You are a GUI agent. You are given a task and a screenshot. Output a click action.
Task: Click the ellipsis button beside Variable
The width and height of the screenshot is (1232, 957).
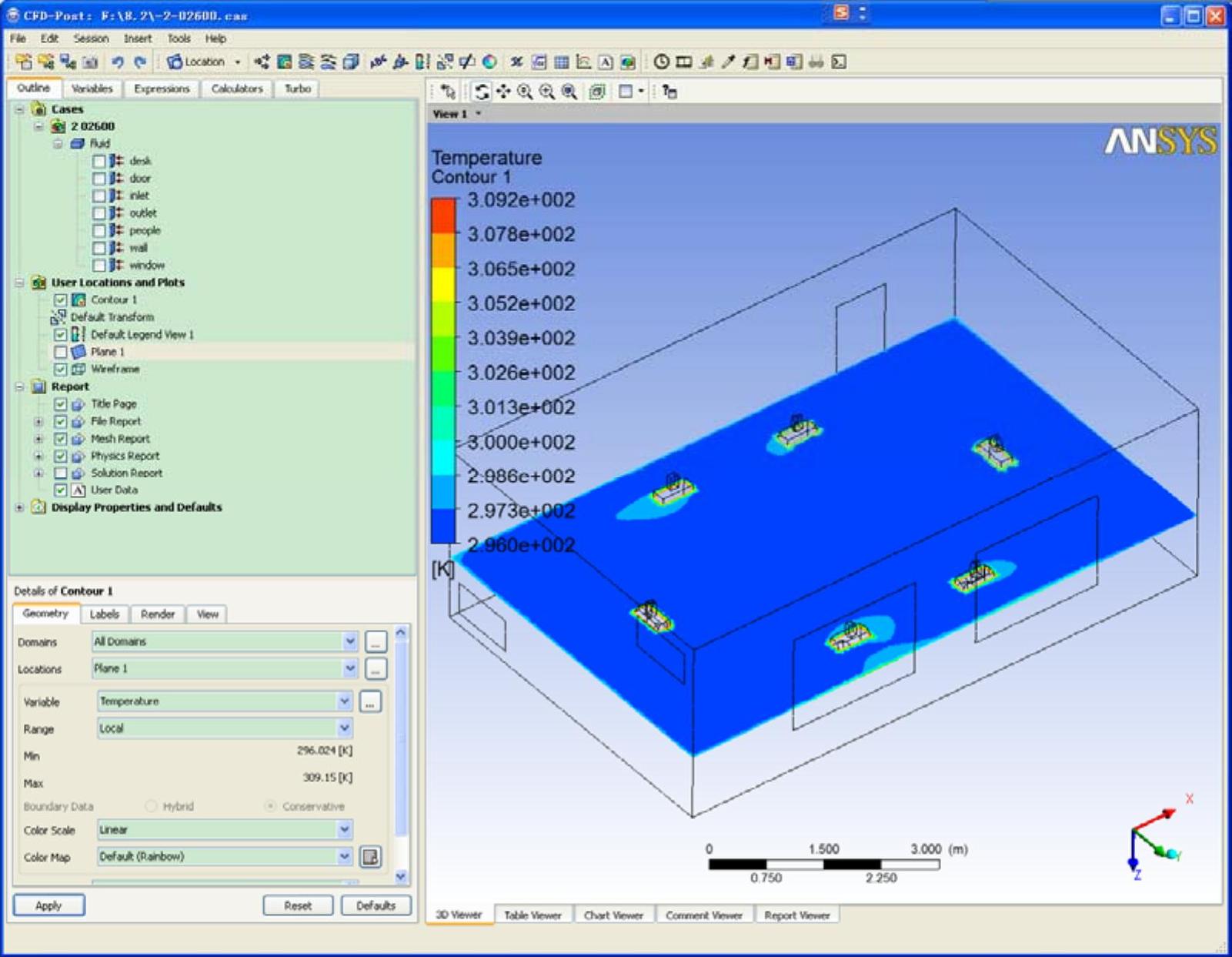point(370,701)
